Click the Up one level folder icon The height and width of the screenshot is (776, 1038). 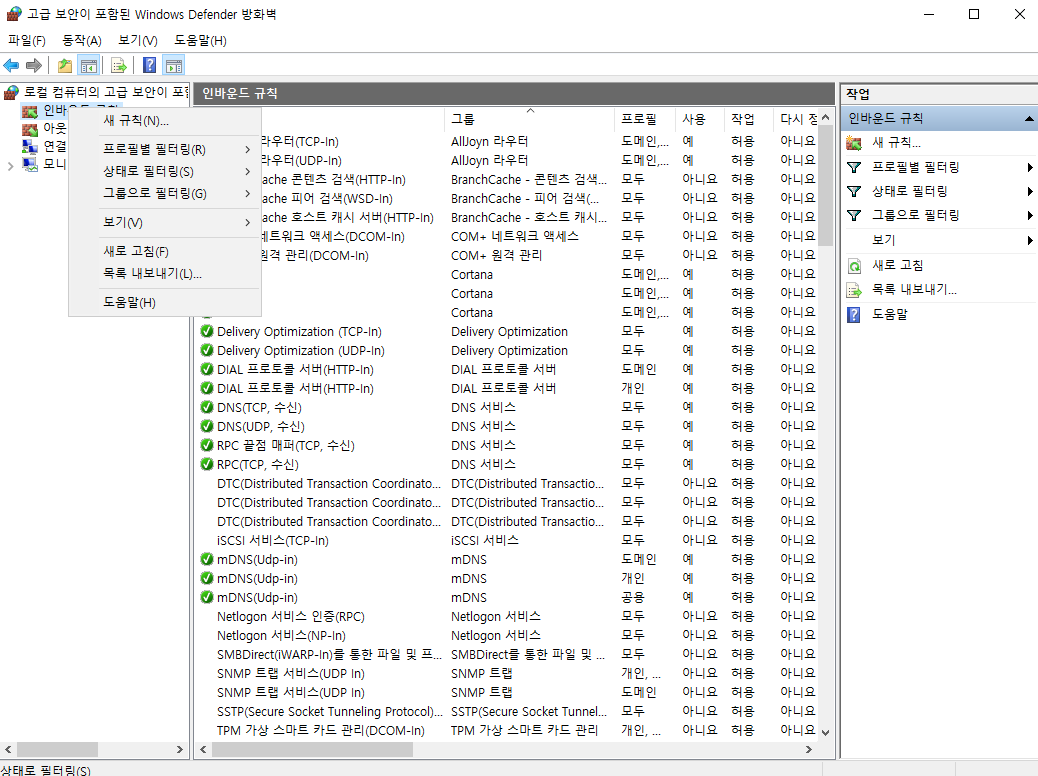pos(65,66)
